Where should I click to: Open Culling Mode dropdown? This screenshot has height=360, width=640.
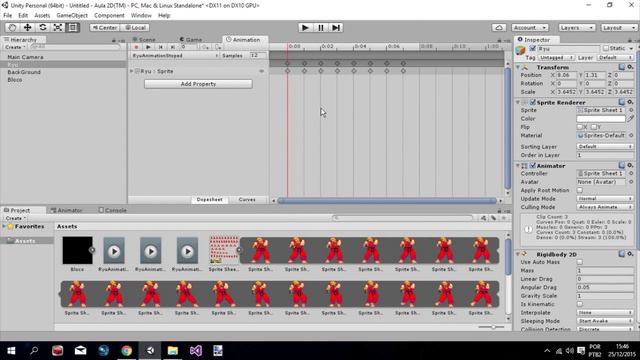pyautogui.click(x=605, y=207)
